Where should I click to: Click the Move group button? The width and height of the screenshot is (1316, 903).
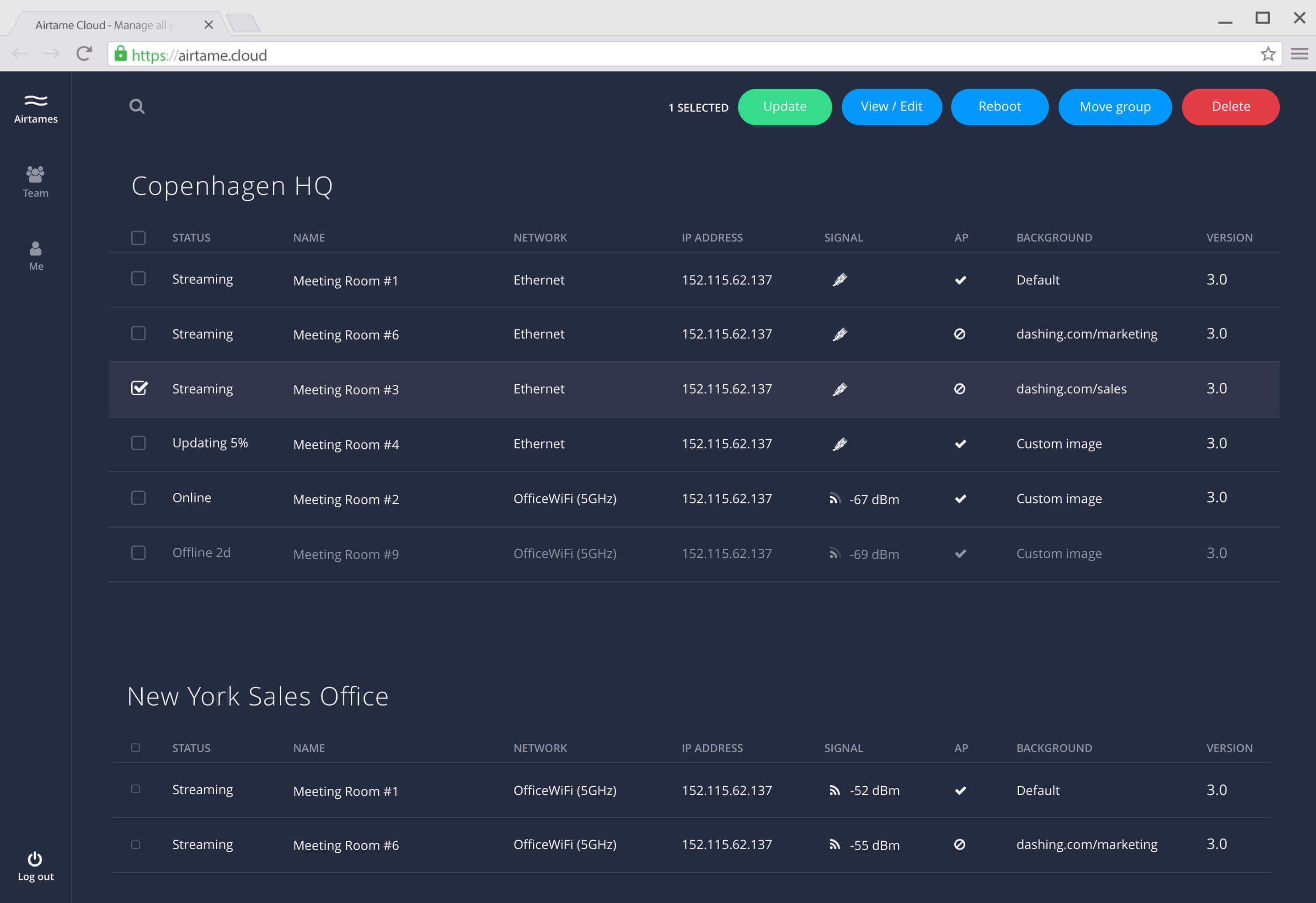click(1114, 107)
